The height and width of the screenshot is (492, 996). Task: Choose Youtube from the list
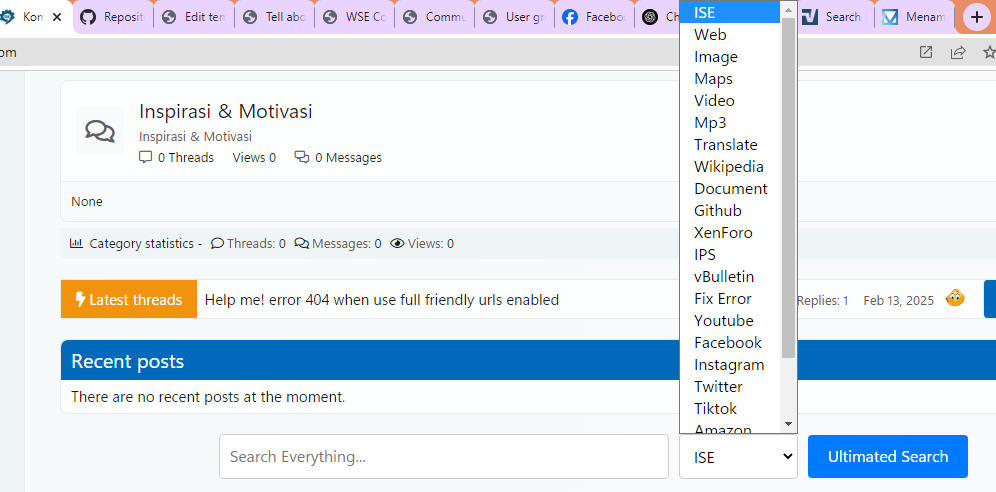point(730,321)
